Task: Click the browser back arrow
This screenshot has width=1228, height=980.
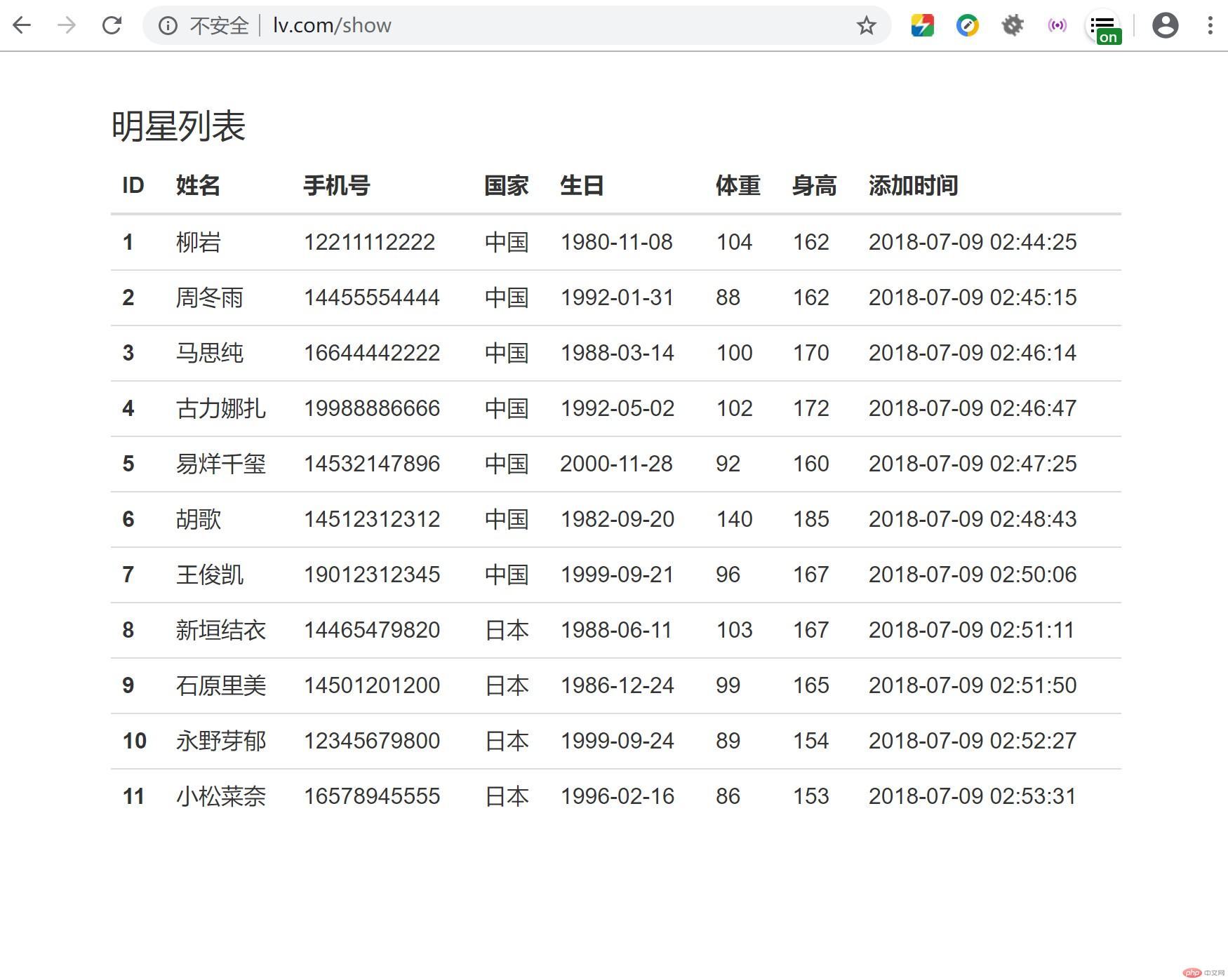Action: pyautogui.click(x=22, y=25)
